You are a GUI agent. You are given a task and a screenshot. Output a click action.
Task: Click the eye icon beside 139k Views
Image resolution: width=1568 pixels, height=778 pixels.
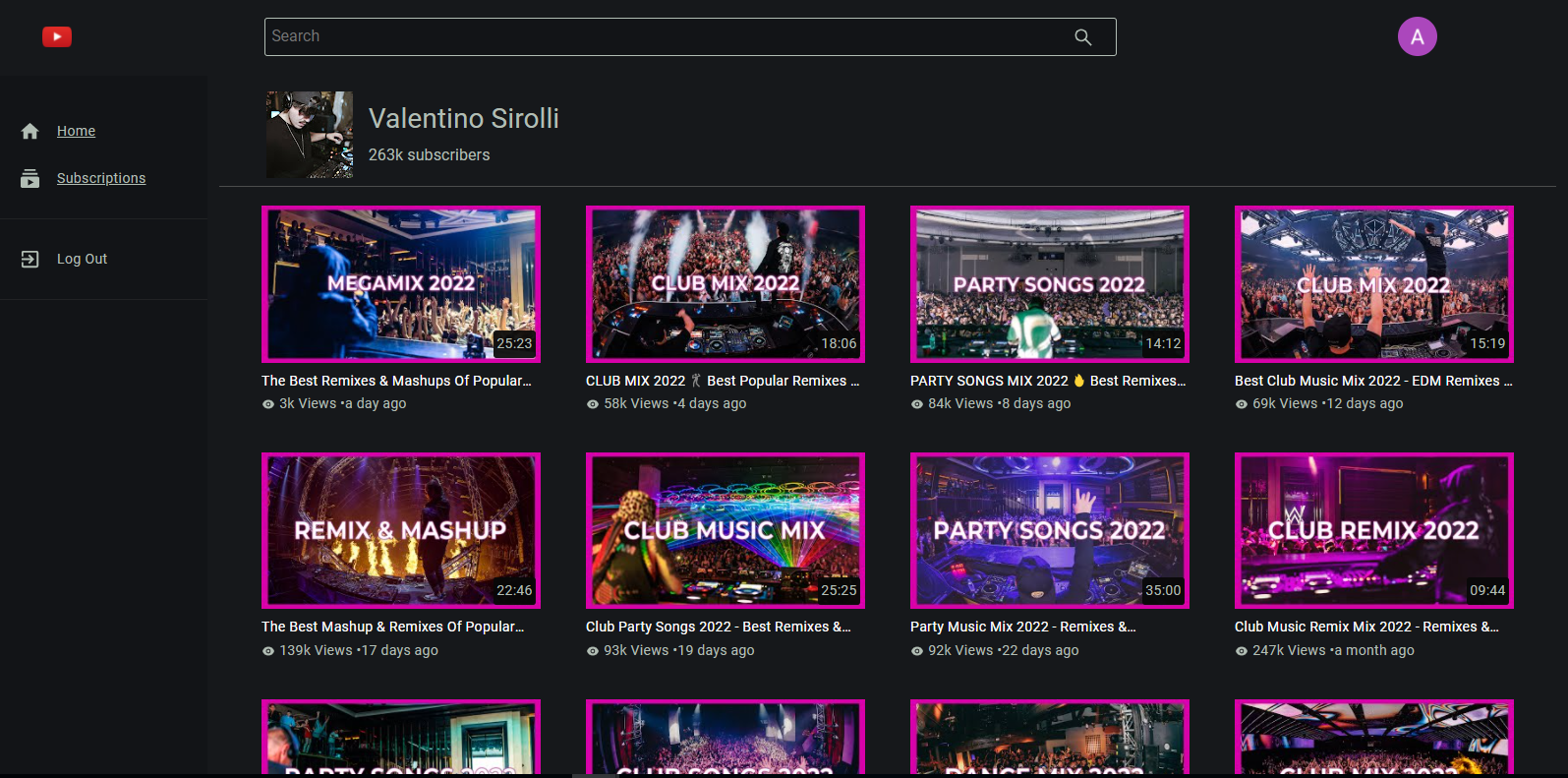267,651
